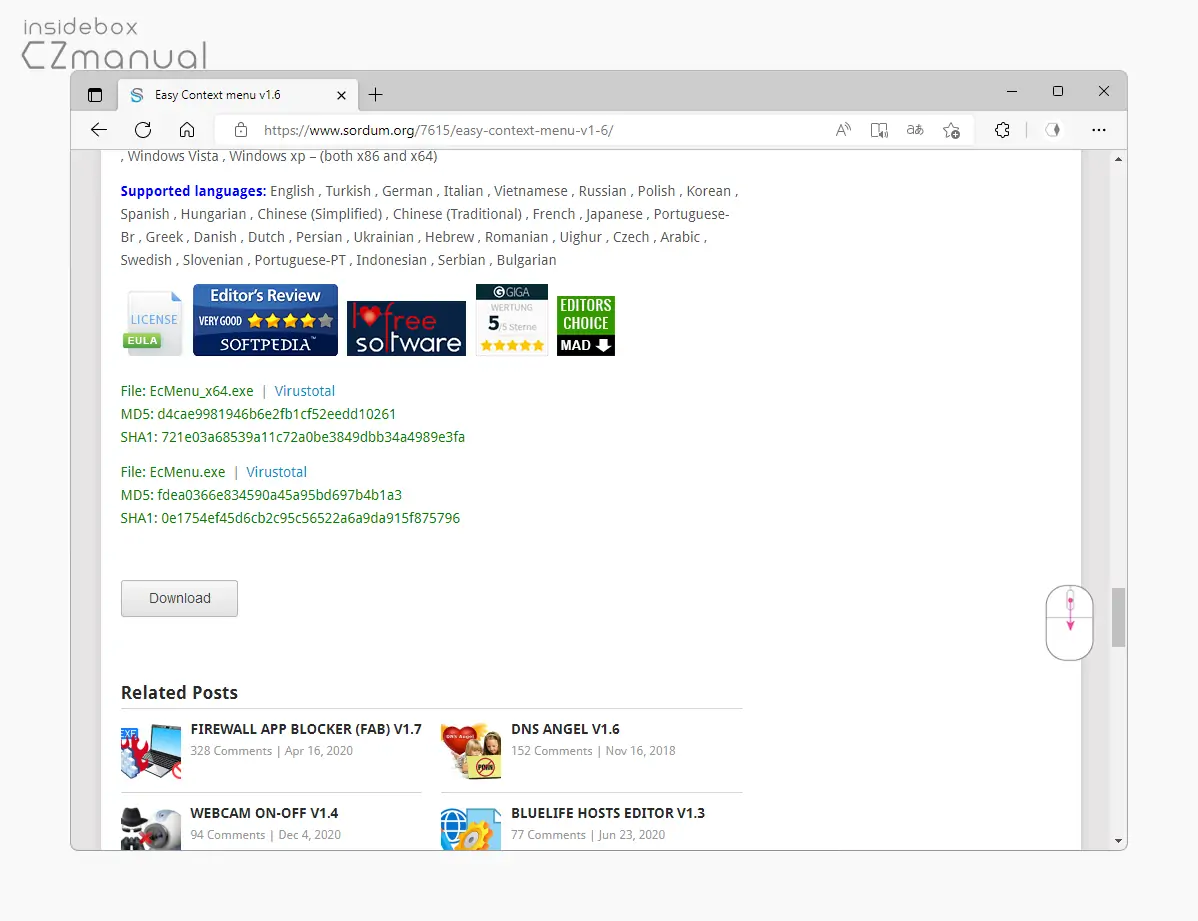Open the Softpedia Editor's Review badge
Viewport: 1198px width, 921px height.
pos(265,319)
